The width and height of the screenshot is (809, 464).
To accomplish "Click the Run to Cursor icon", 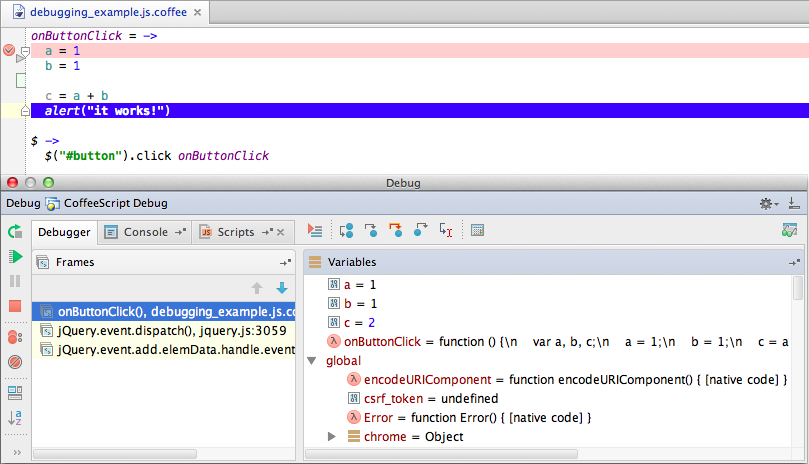I will point(446,231).
